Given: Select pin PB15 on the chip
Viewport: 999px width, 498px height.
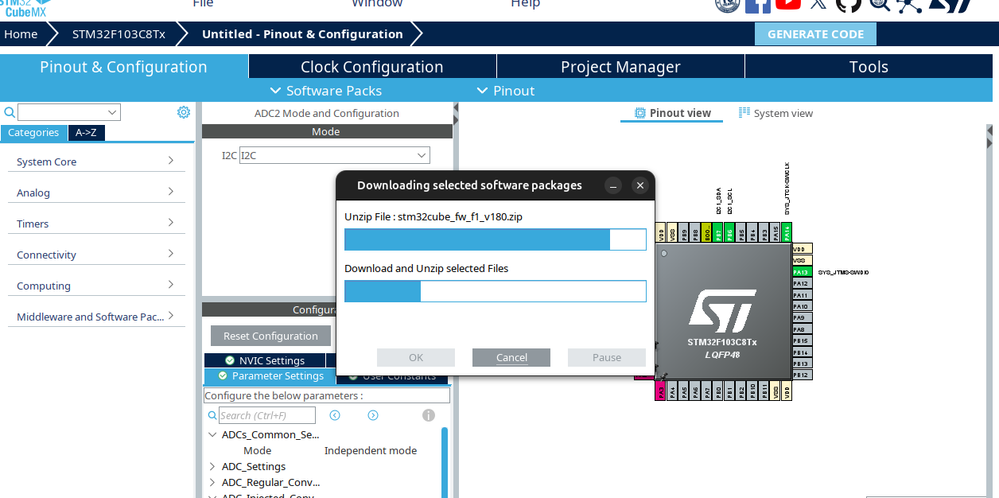Looking at the screenshot, I should pyautogui.click(x=801, y=341).
